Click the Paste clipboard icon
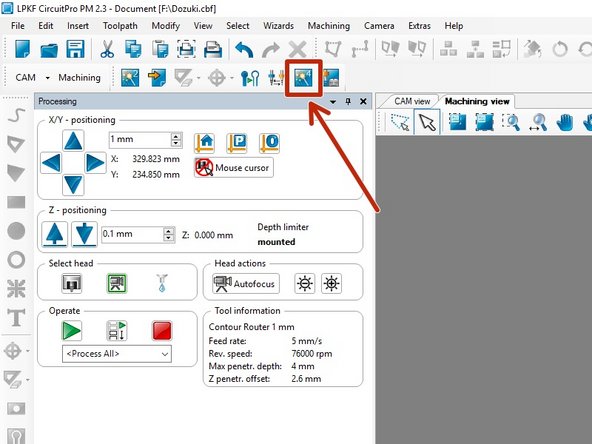 coord(160,49)
